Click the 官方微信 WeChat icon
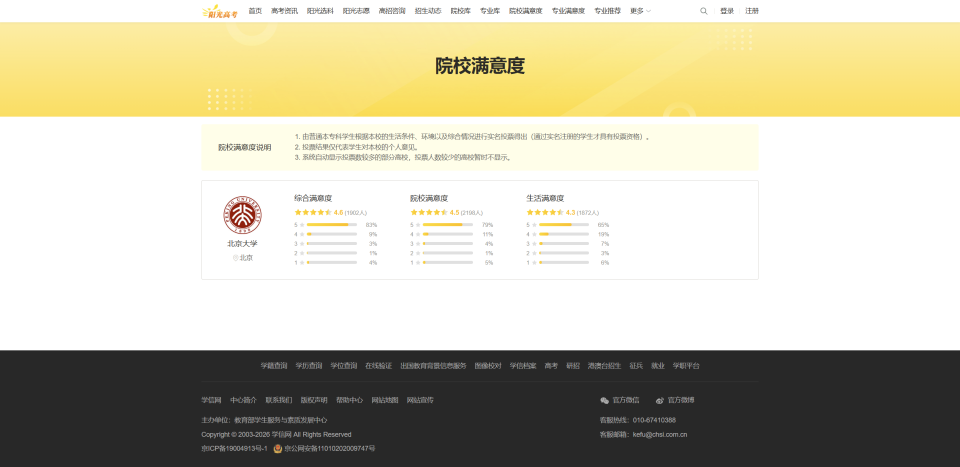 point(605,400)
